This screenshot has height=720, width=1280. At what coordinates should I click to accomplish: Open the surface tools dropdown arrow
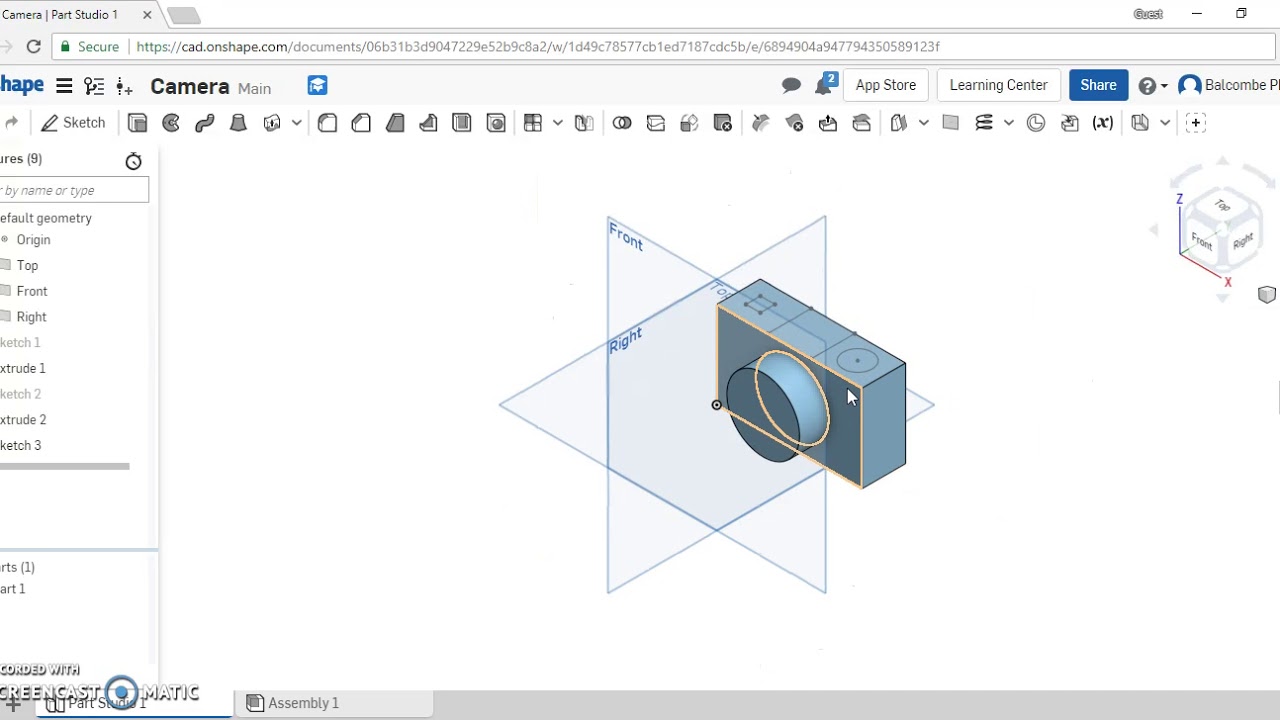[x=924, y=123]
